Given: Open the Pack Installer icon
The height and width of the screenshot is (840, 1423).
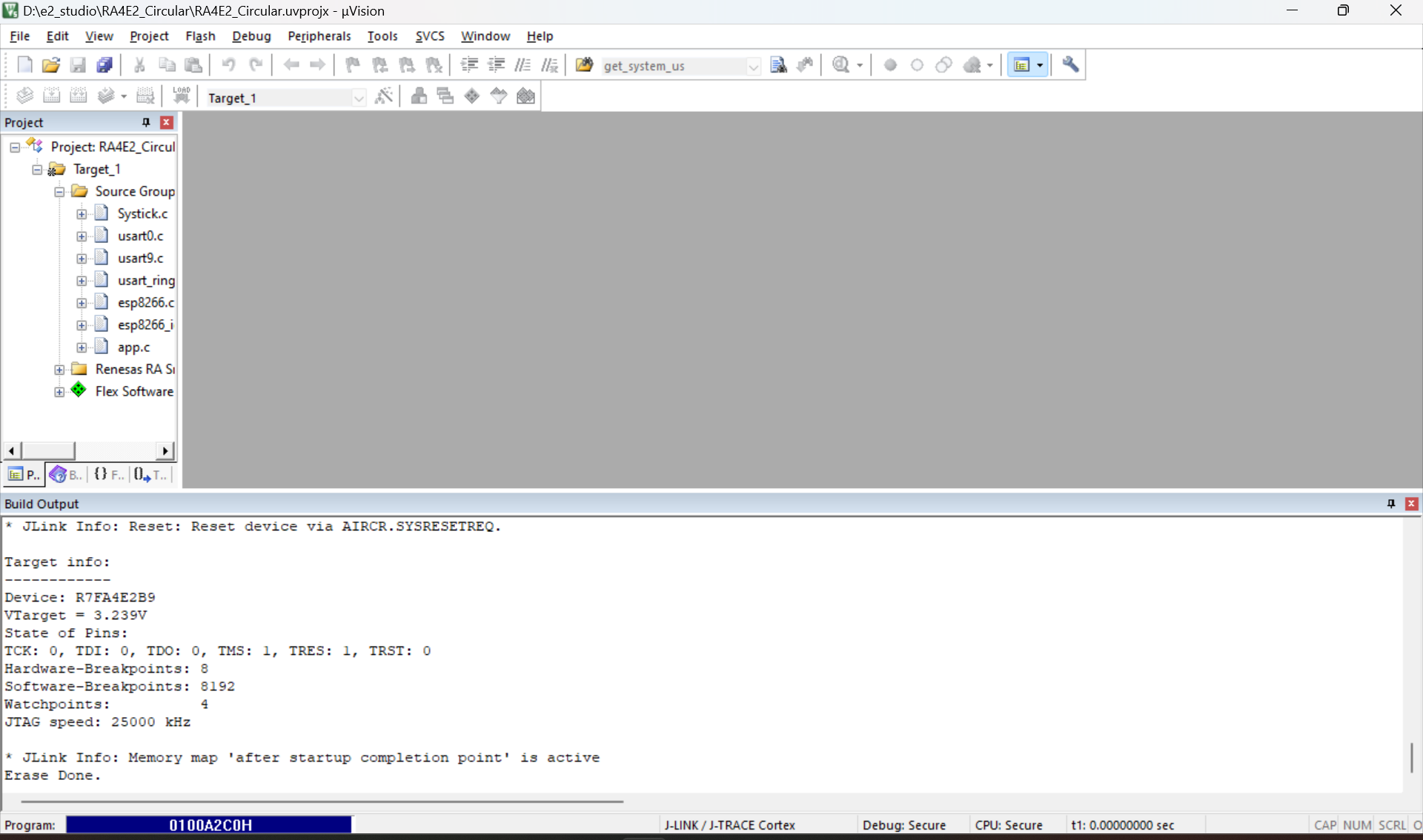Looking at the screenshot, I should tap(526, 96).
